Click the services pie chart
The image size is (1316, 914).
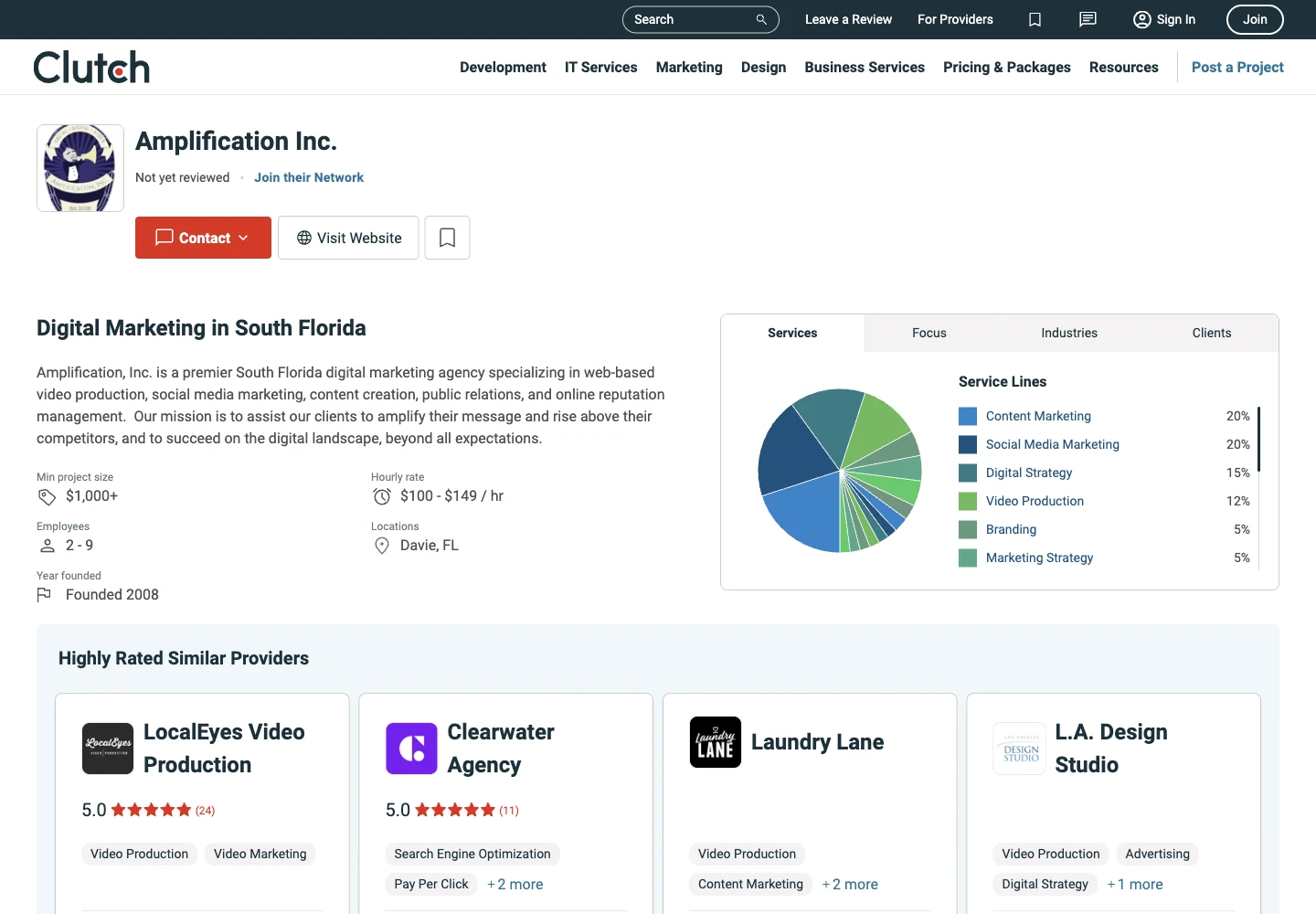point(840,471)
